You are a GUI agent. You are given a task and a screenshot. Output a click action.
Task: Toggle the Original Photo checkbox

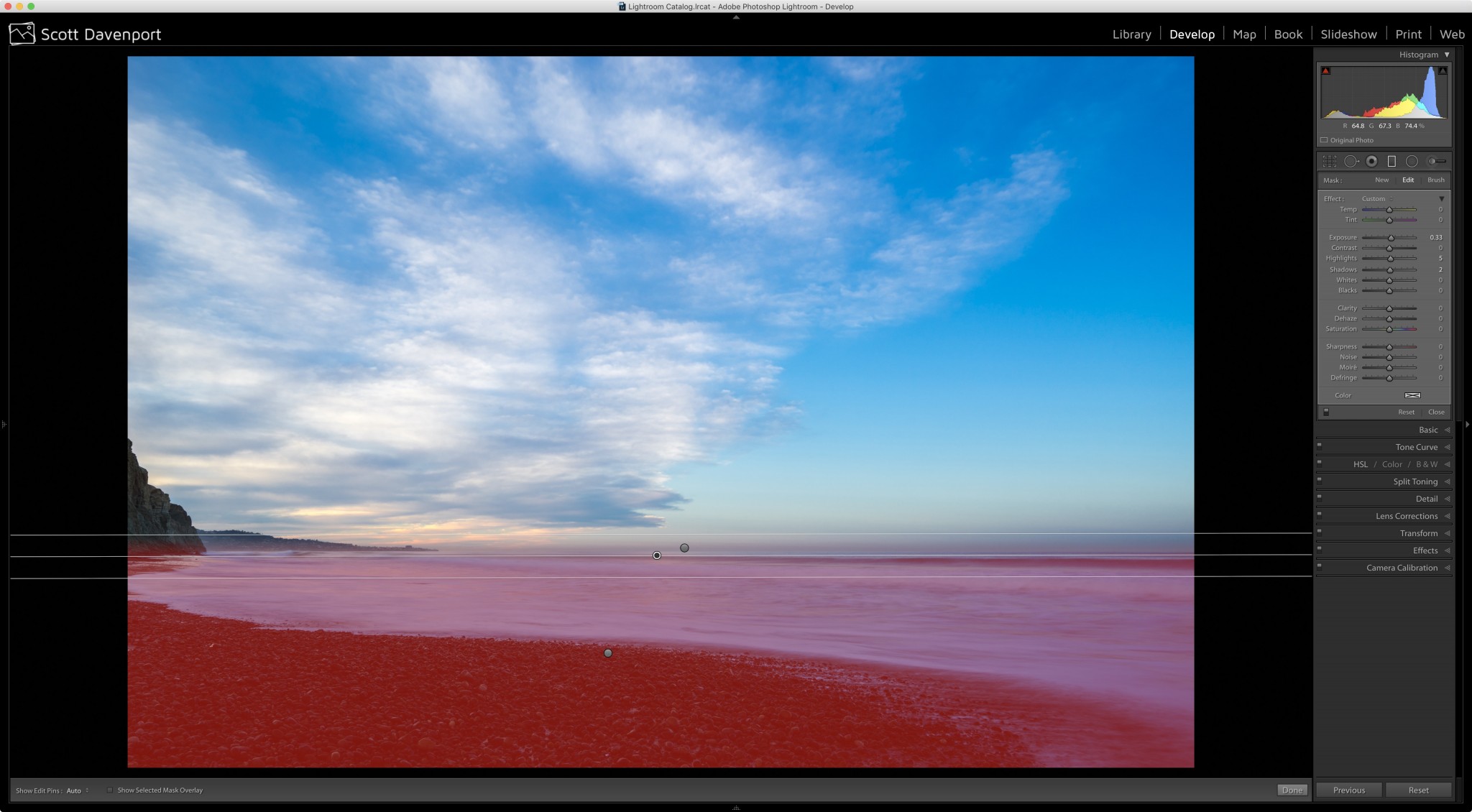point(1325,140)
